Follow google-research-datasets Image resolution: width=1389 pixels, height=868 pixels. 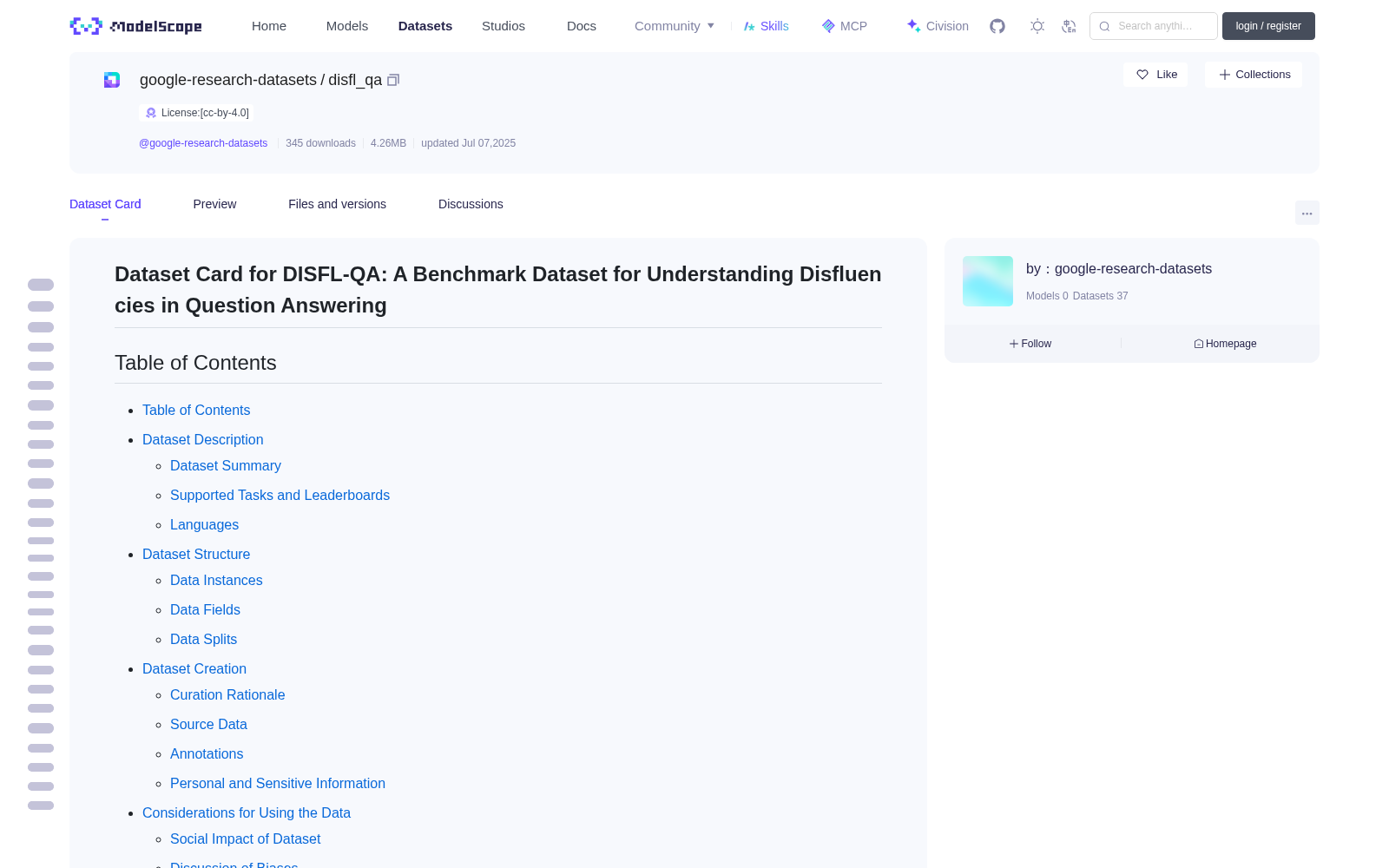coord(1030,344)
